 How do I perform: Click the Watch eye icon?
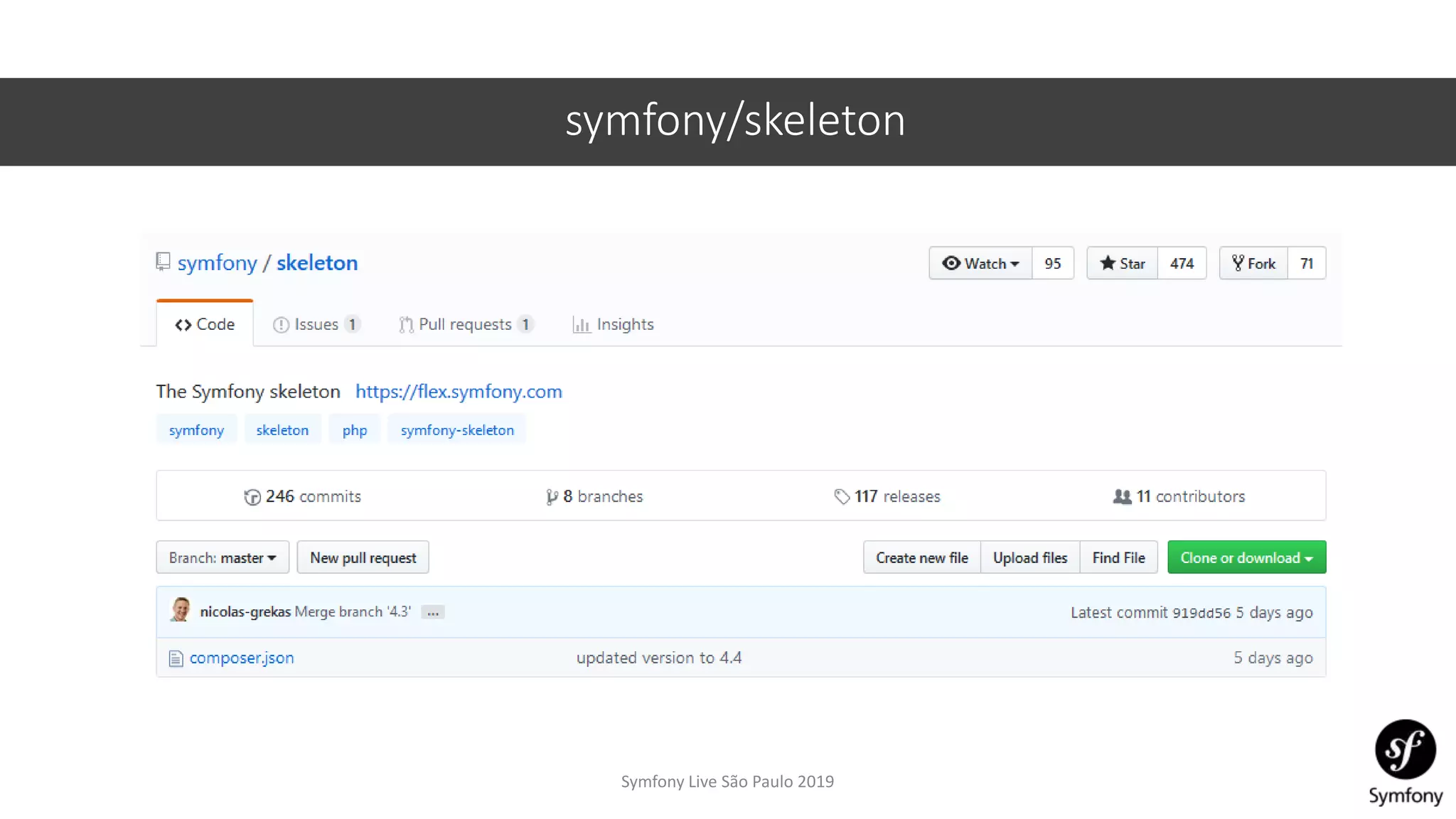(951, 263)
